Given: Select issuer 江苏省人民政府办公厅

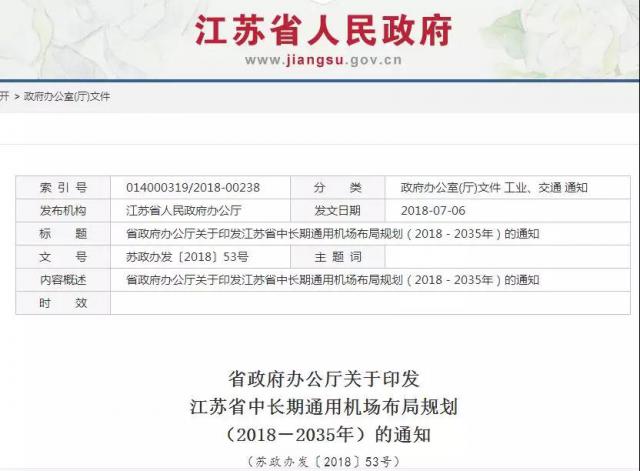Looking at the screenshot, I should click(x=184, y=211).
